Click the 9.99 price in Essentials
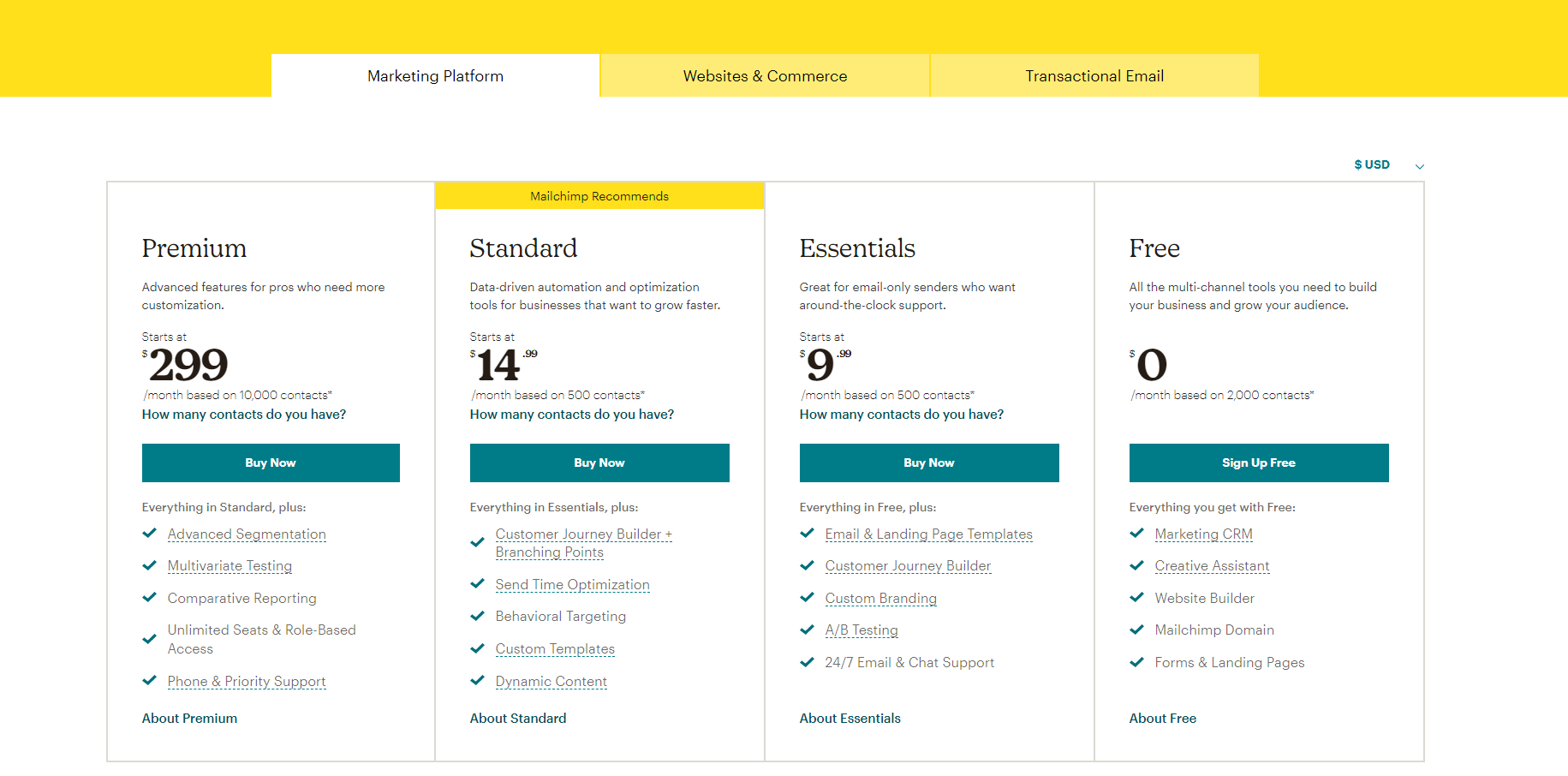Viewport: 1568px width, 776px height. 826,366
